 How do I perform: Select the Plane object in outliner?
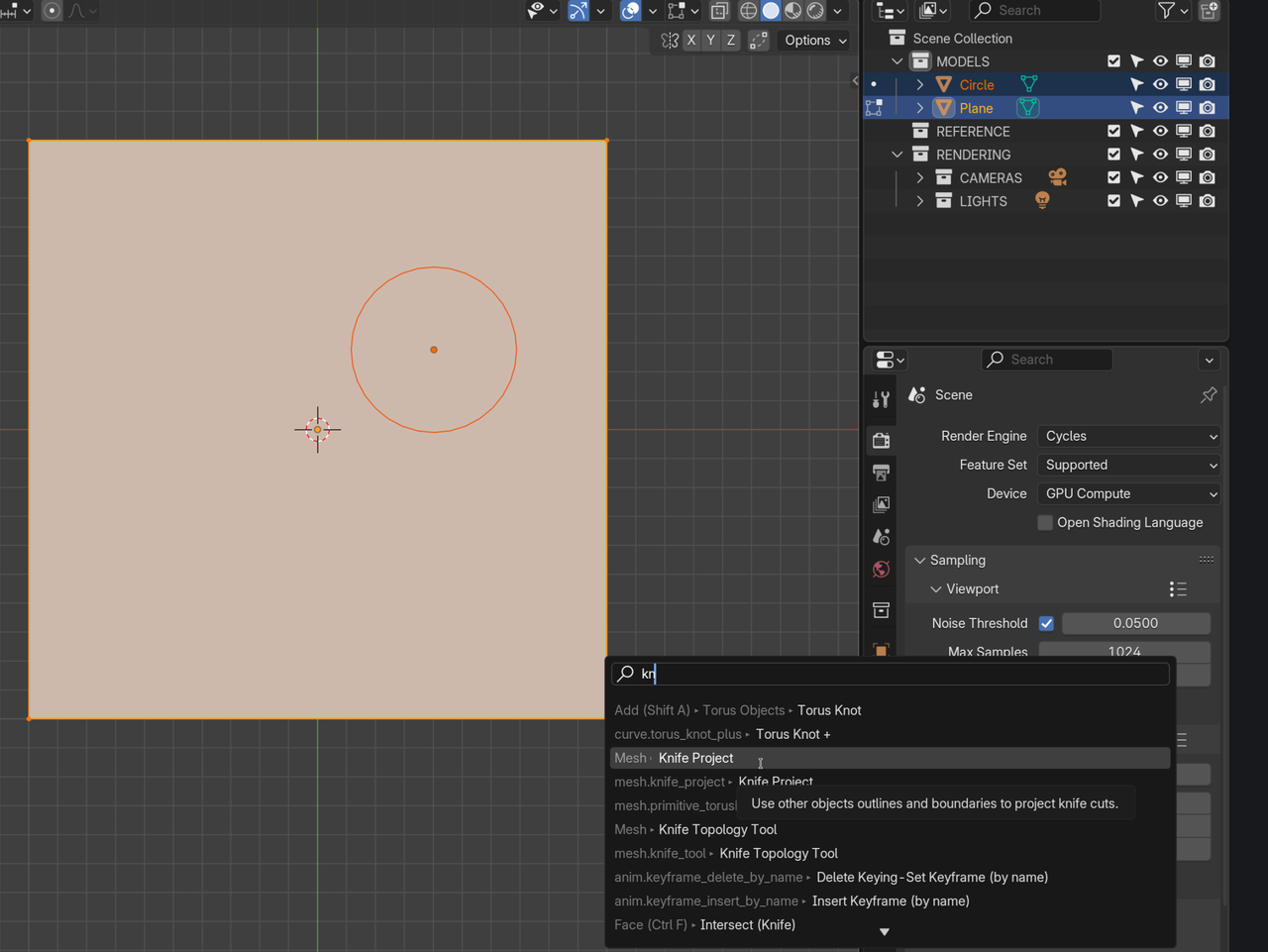click(976, 108)
